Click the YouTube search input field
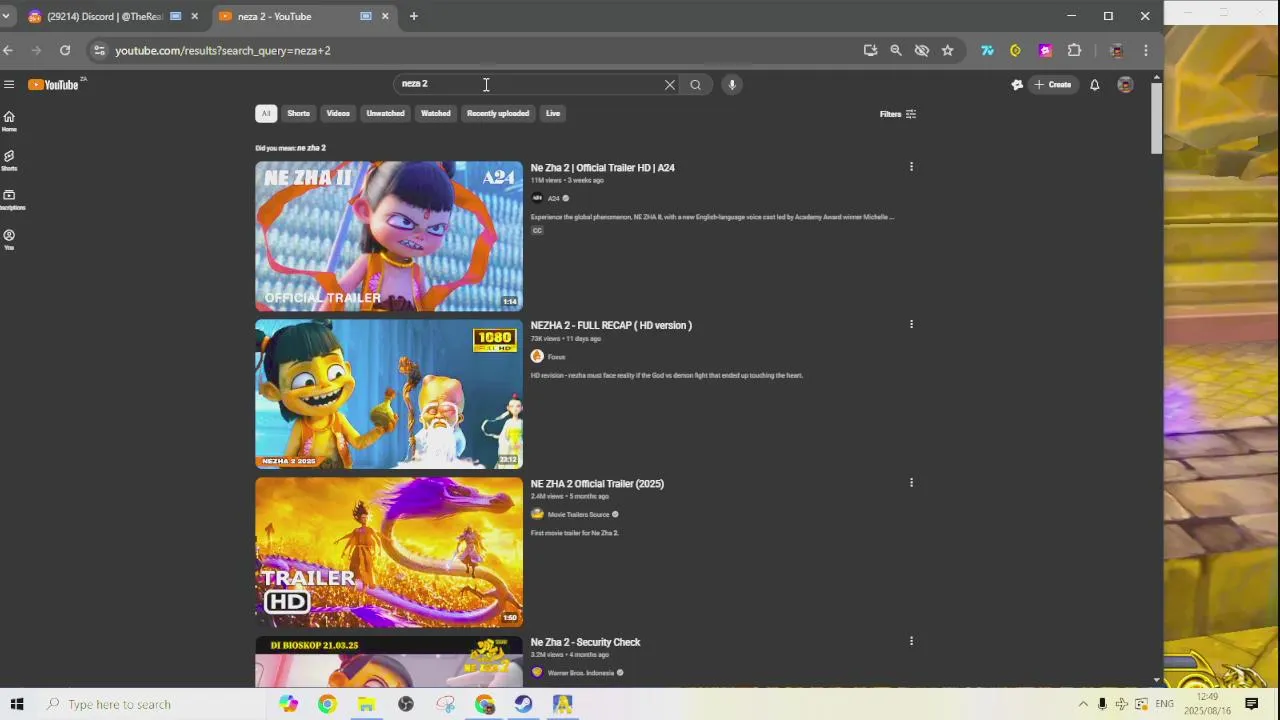 click(528, 85)
